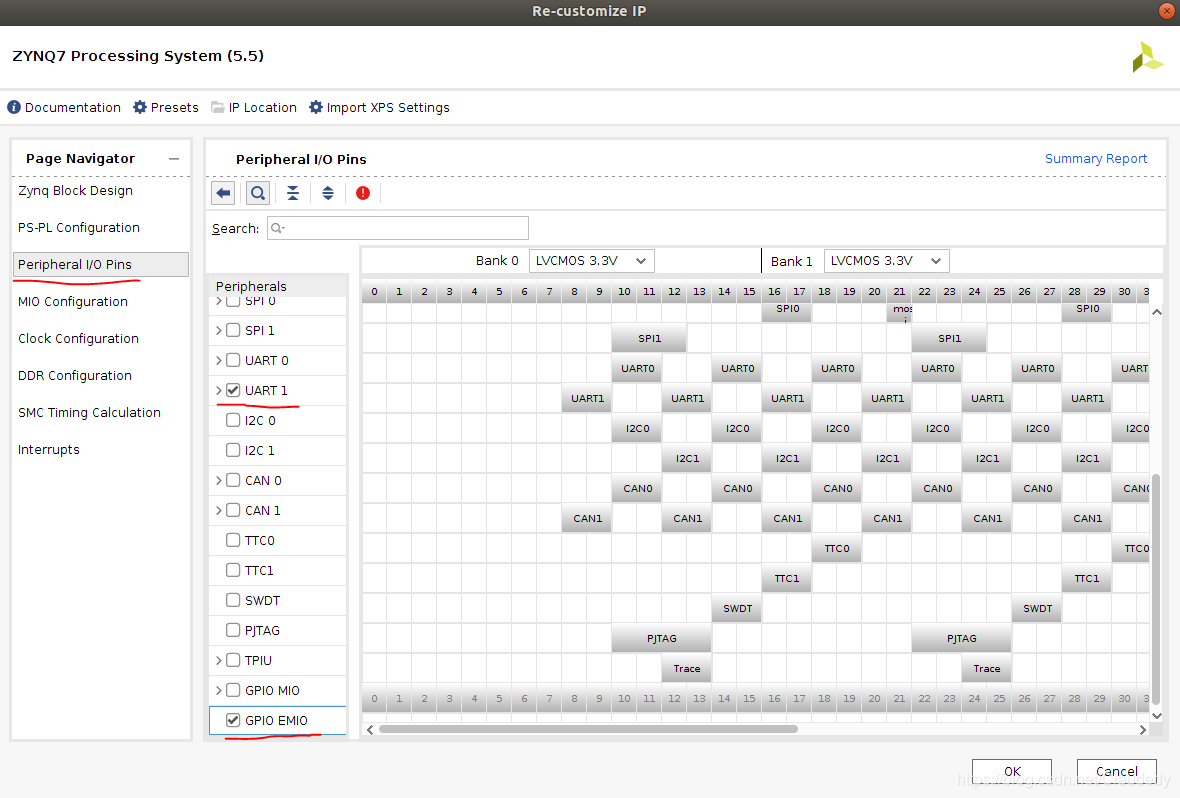Expand the UART 0 tree node

(219, 361)
